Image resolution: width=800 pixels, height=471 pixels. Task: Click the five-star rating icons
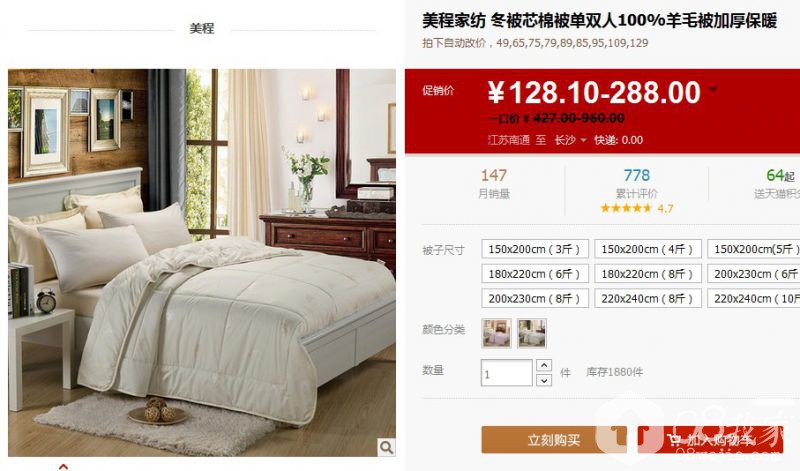point(626,208)
